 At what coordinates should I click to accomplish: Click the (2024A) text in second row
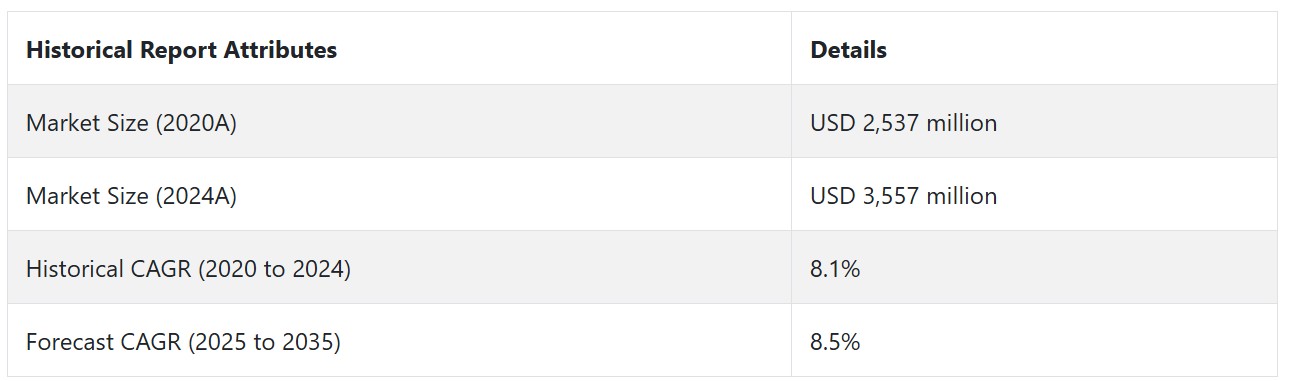point(196,196)
